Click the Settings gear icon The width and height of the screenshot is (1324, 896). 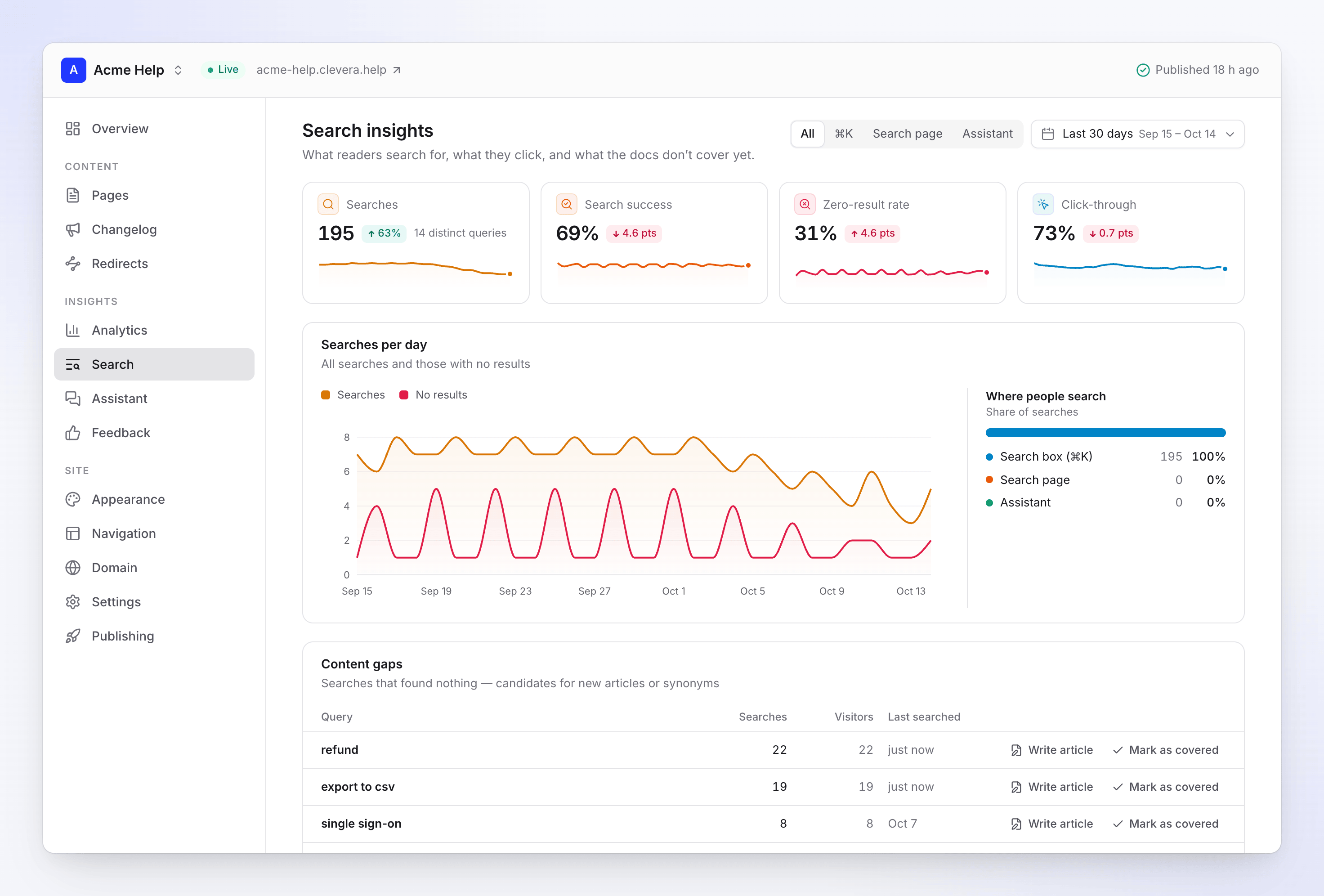coord(72,602)
